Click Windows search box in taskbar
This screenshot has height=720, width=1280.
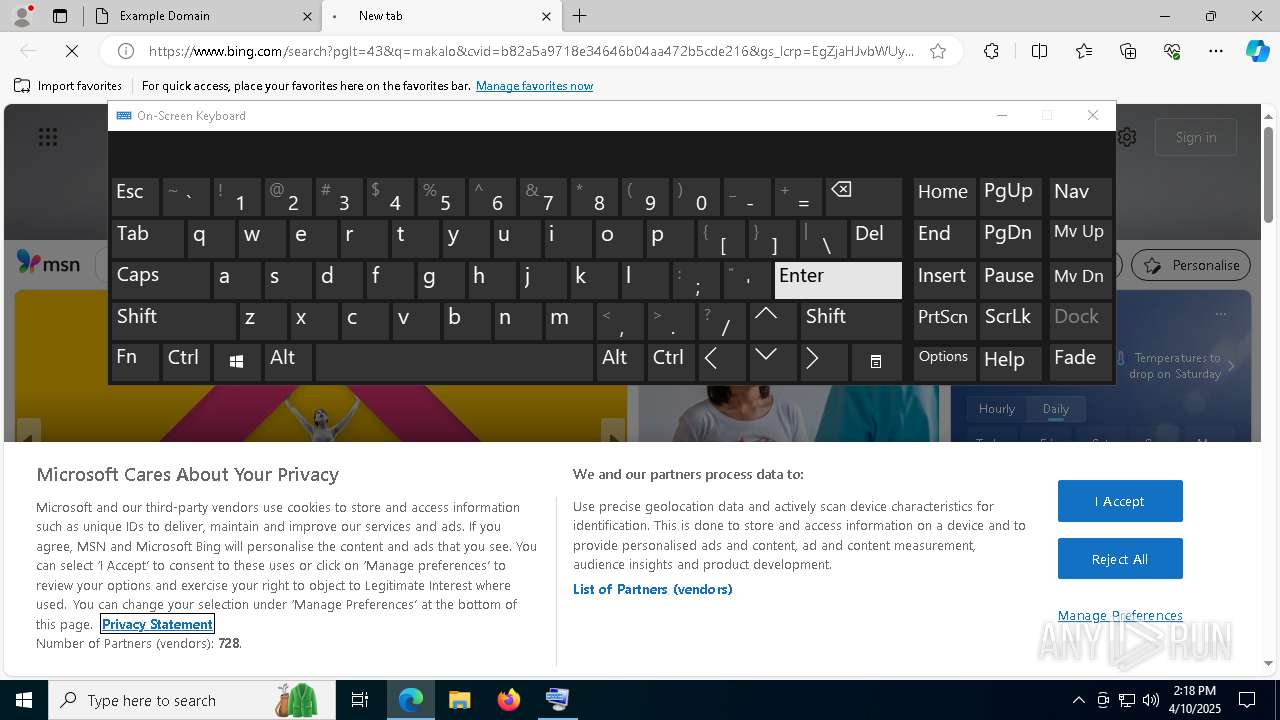tap(192, 700)
